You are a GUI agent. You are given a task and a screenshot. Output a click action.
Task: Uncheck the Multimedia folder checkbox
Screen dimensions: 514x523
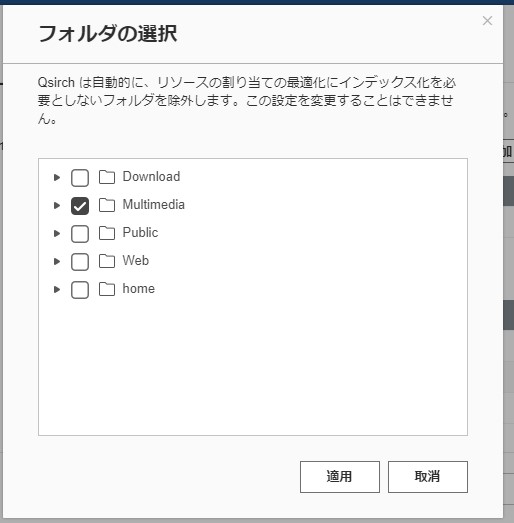[x=80, y=205]
